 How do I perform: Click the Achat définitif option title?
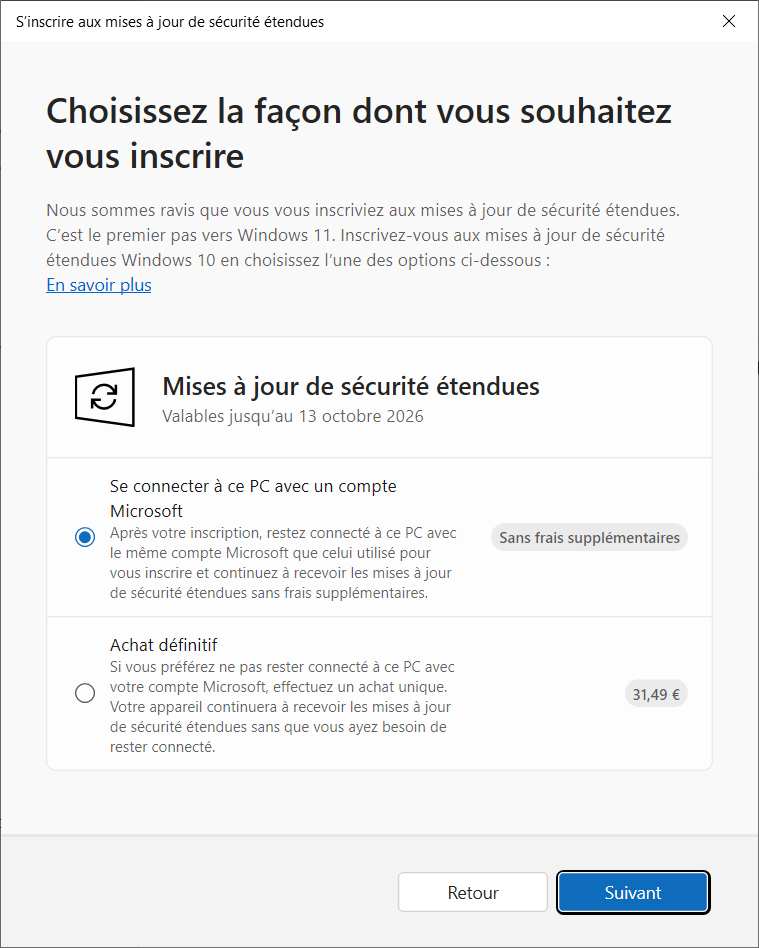click(x=163, y=645)
